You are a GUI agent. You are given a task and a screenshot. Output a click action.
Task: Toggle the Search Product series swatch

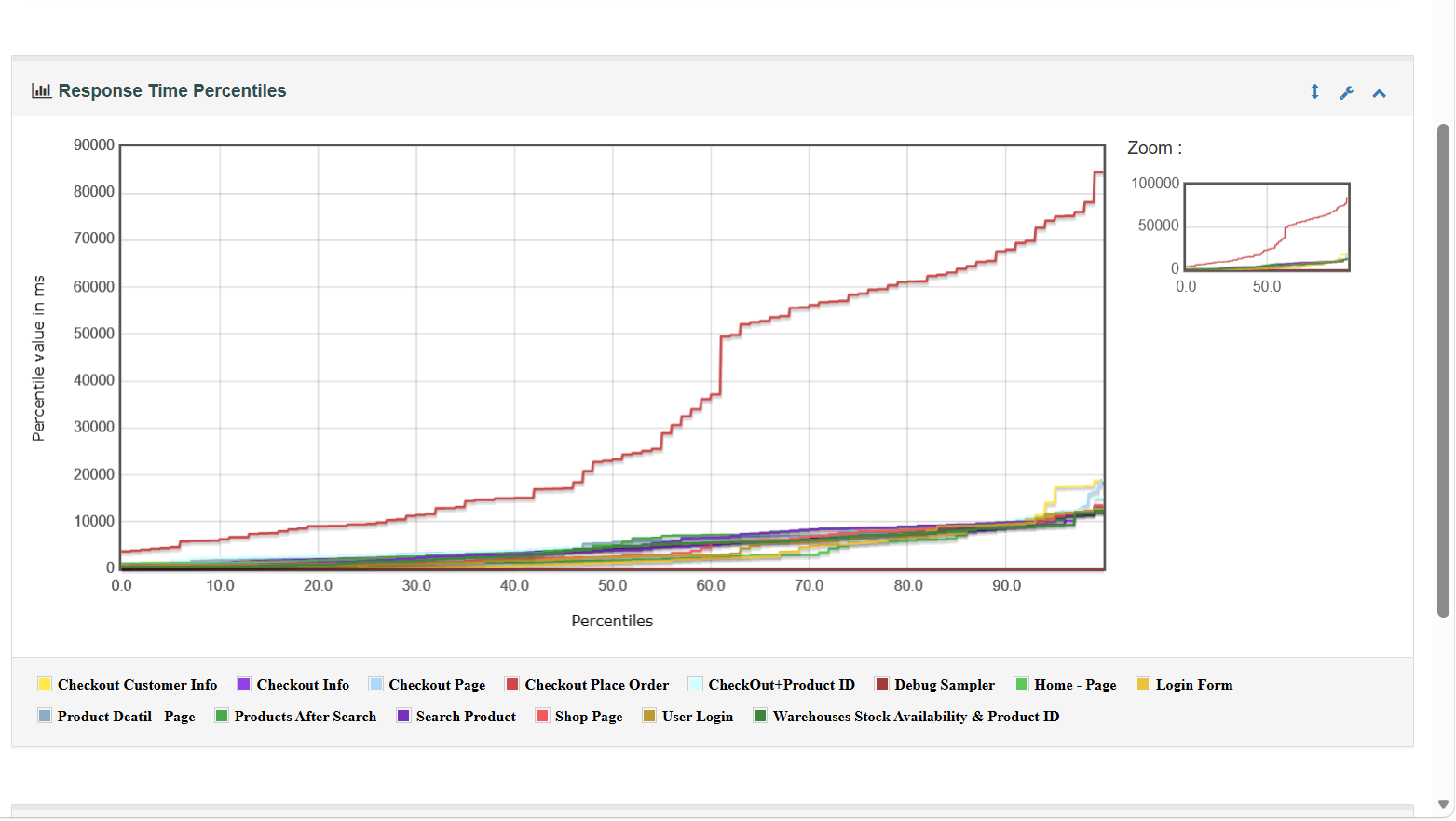coord(403,716)
